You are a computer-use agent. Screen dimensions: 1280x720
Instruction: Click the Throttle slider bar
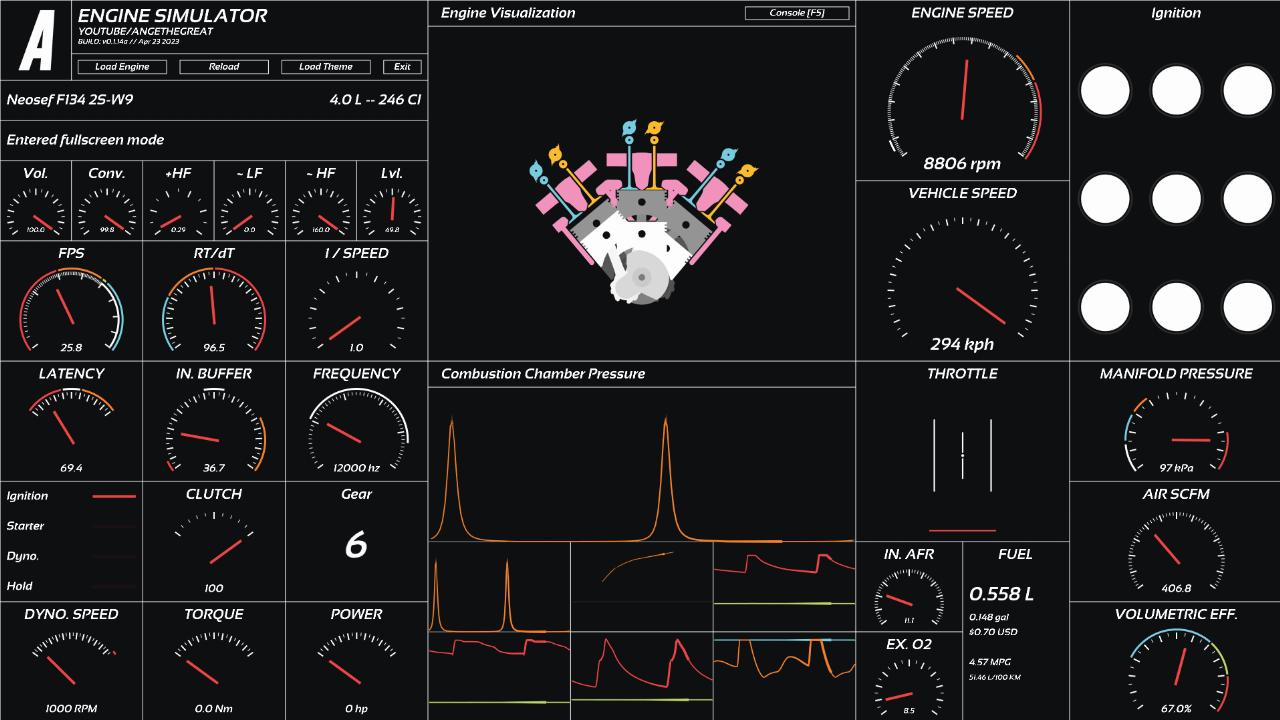point(962,455)
